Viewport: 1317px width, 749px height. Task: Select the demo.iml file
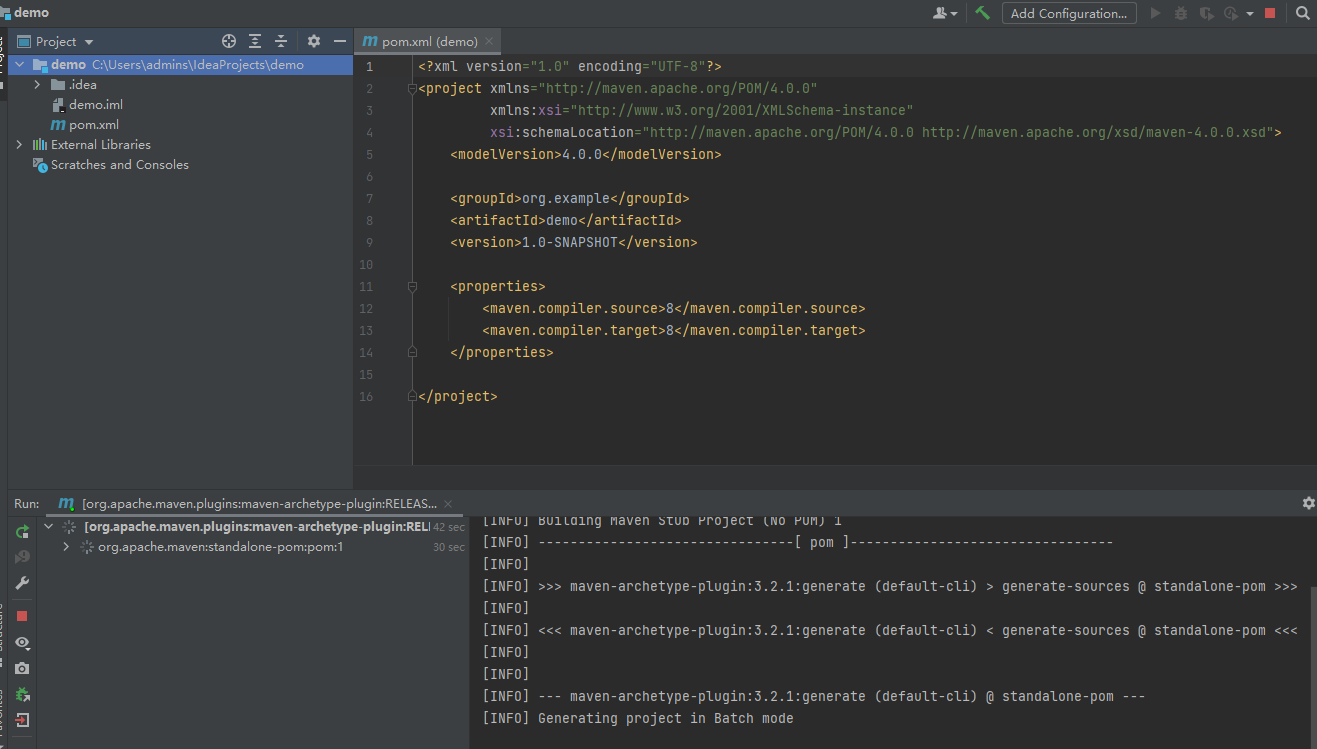96,105
